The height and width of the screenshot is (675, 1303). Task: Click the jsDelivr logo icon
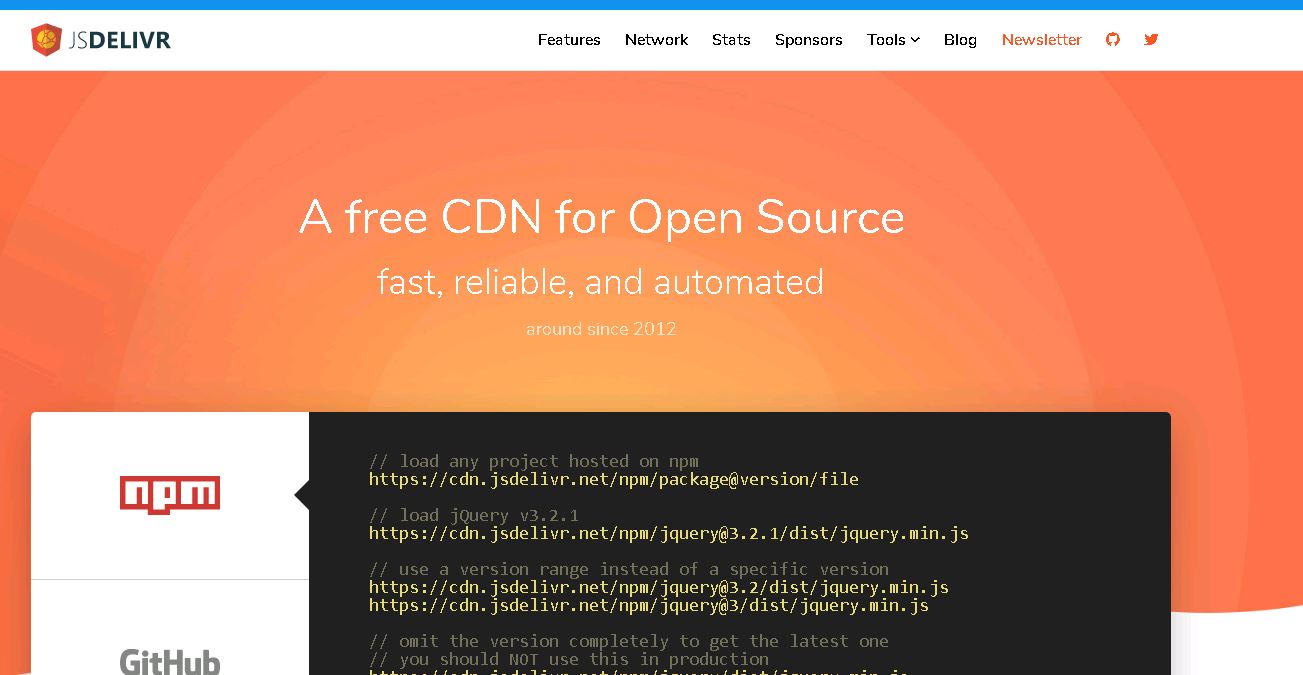click(x=46, y=40)
